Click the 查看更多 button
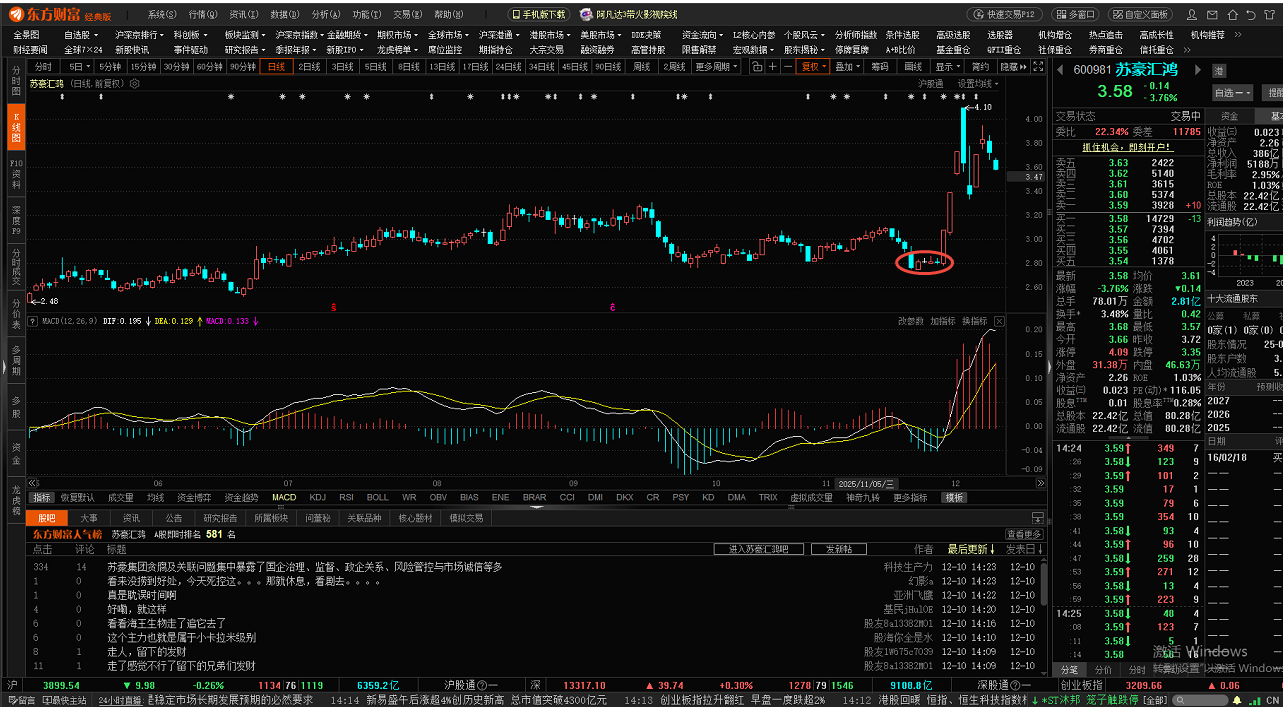 [1023, 534]
